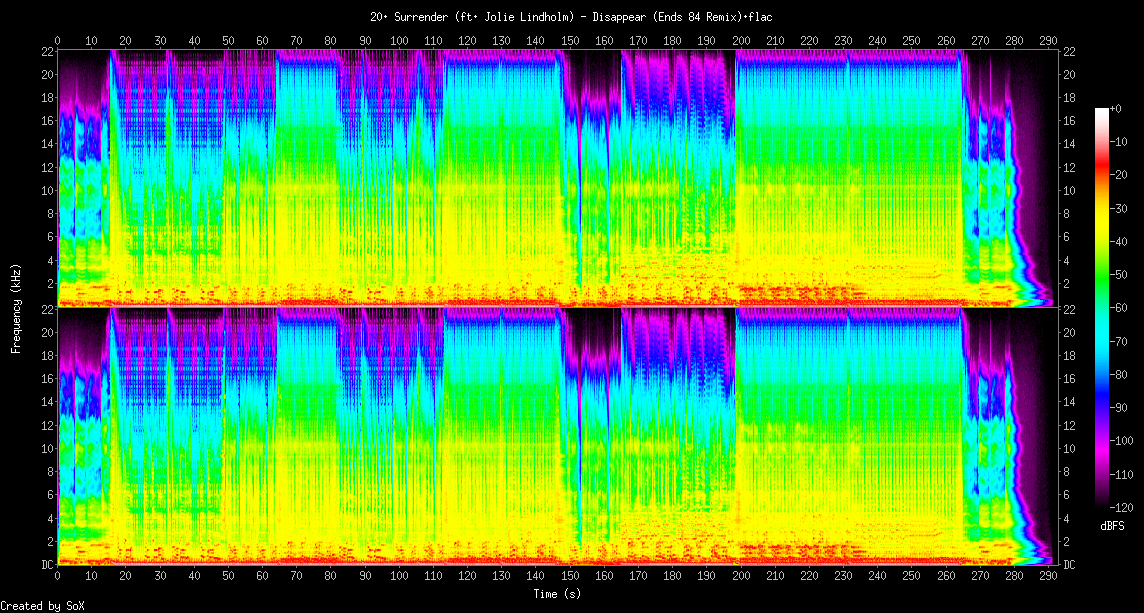
Task: Click the 200 tick on the top time axis
Action: (741, 40)
